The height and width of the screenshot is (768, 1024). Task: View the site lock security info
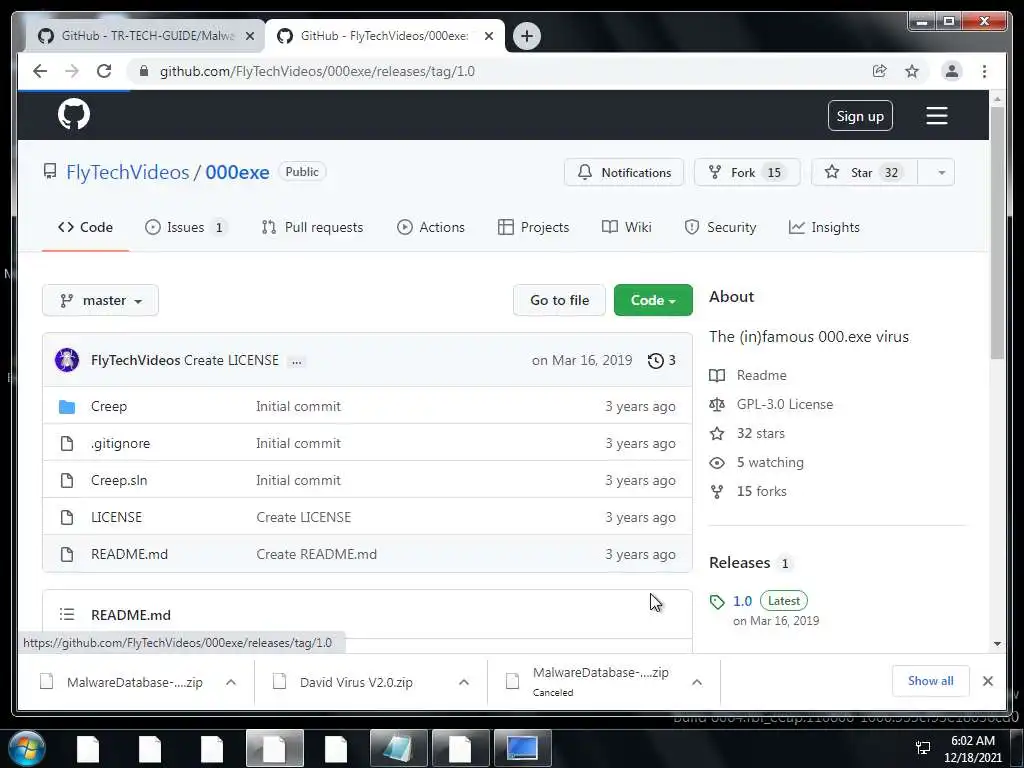tap(144, 71)
